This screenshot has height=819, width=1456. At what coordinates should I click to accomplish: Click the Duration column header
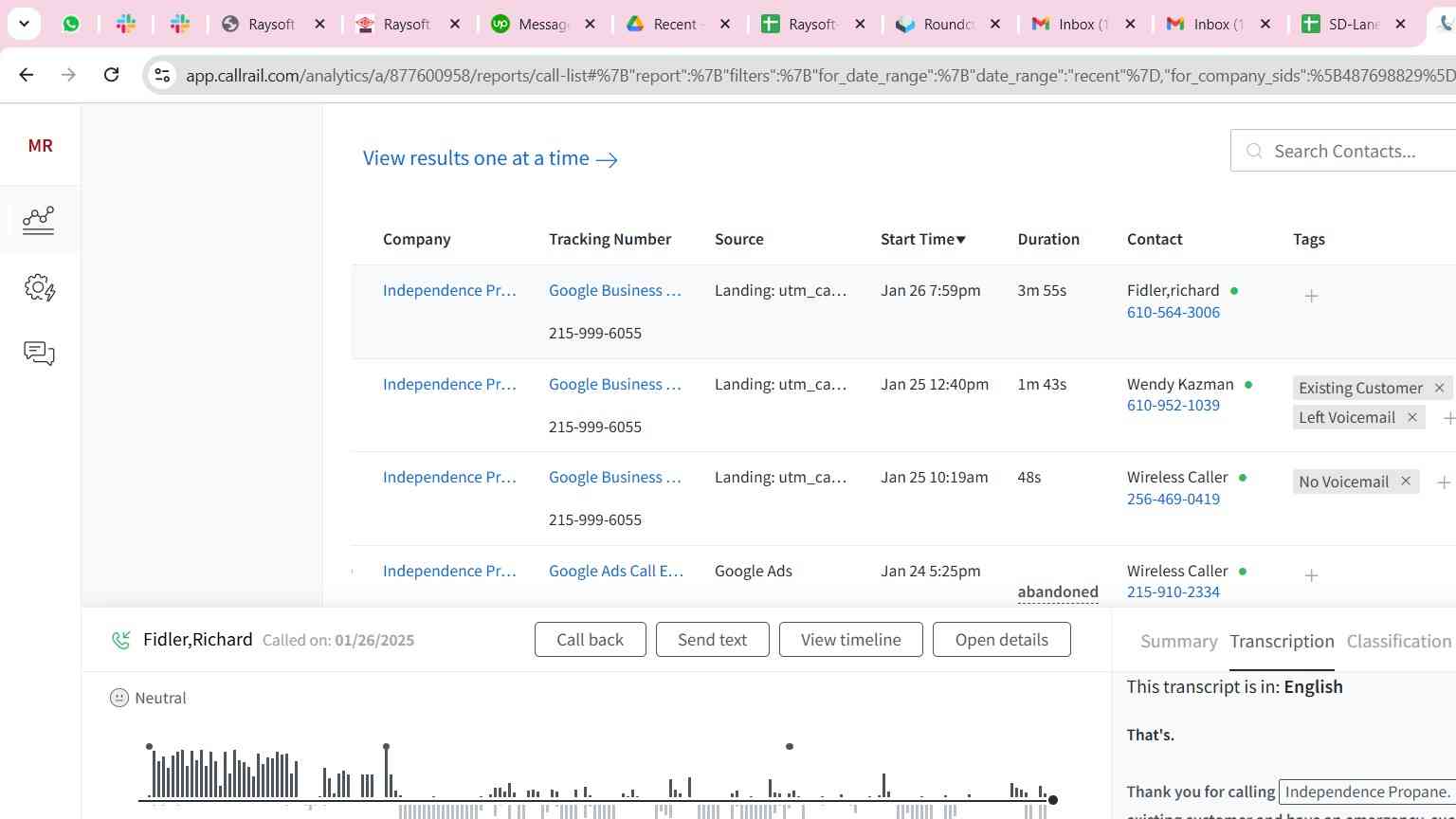tap(1048, 239)
